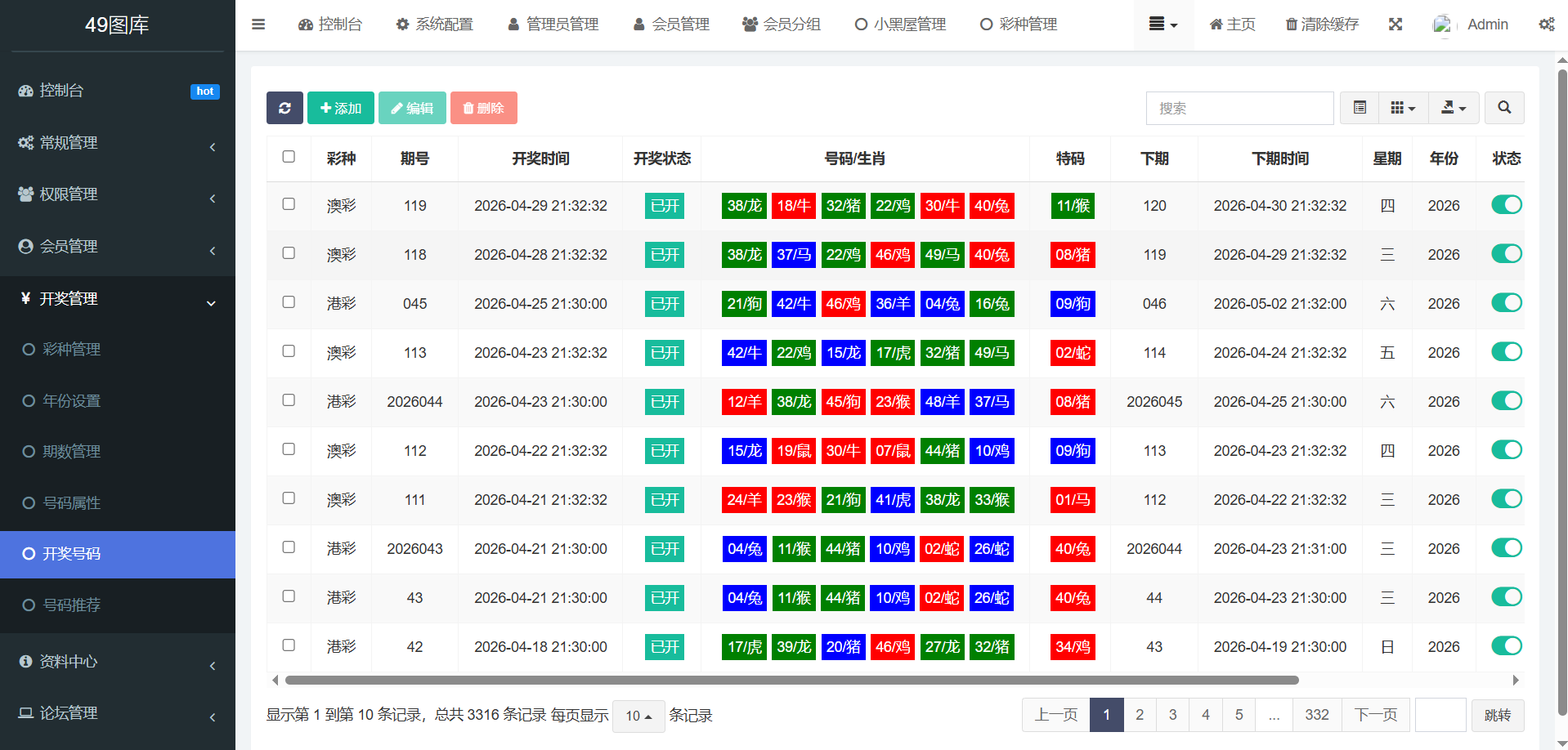
Task: Open the settings gears icon at top right
Action: pyautogui.click(x=1546, y=25)
